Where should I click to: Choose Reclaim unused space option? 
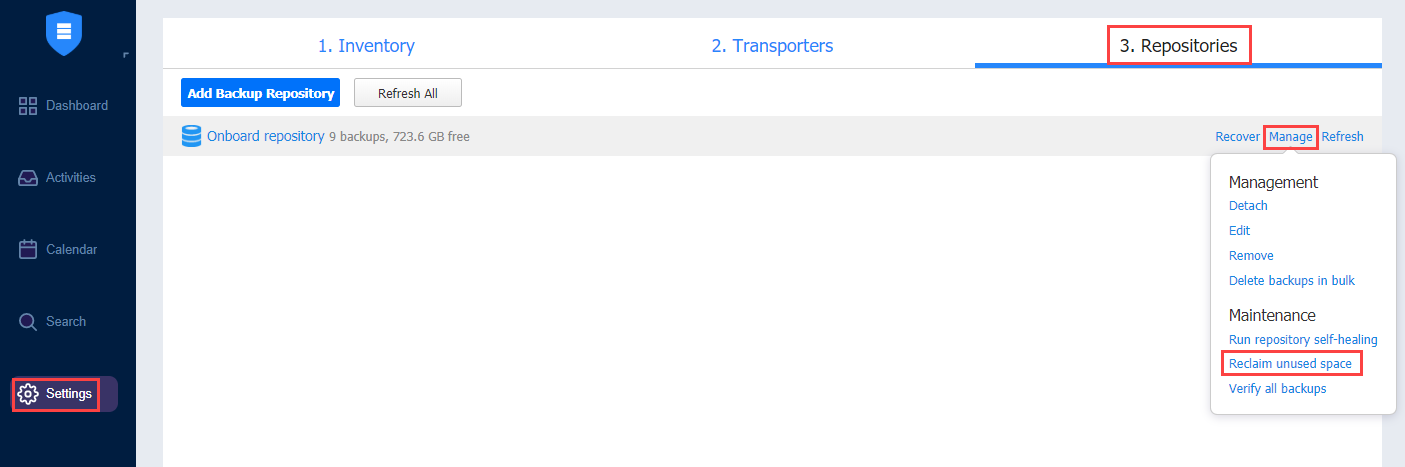pos(1290,364)
